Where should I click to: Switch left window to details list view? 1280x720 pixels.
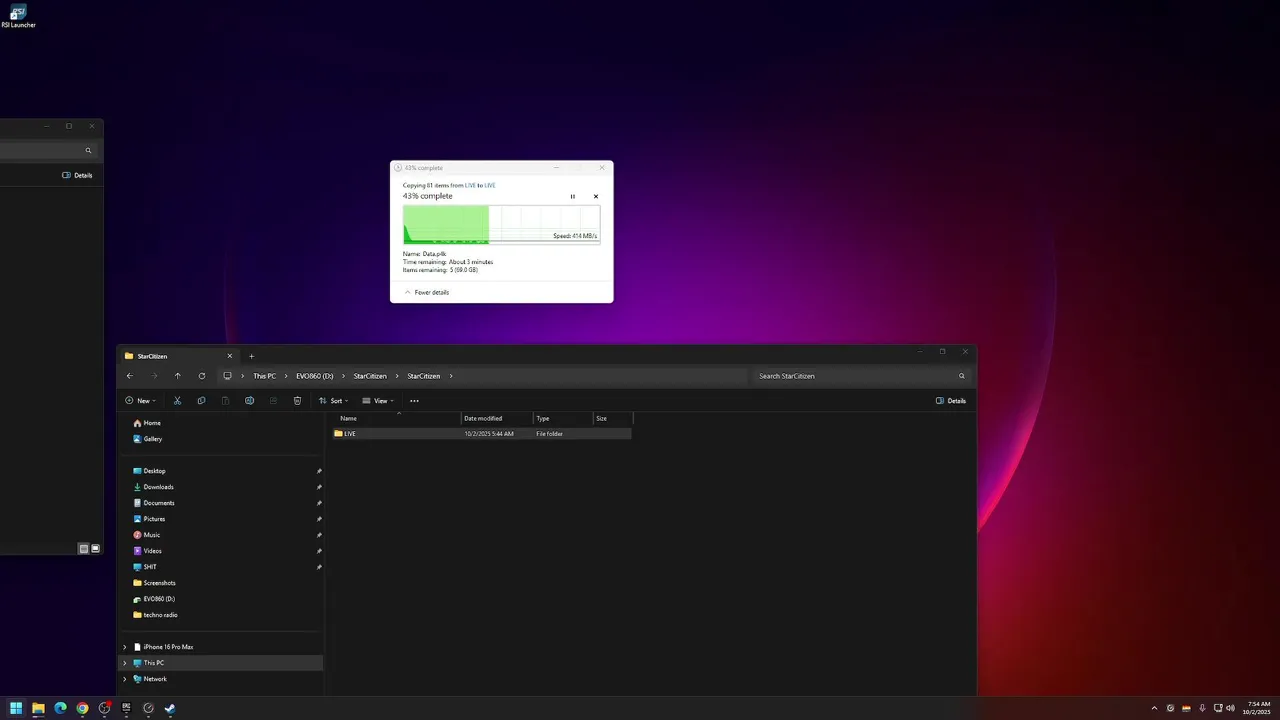click(x=84, y=549)
